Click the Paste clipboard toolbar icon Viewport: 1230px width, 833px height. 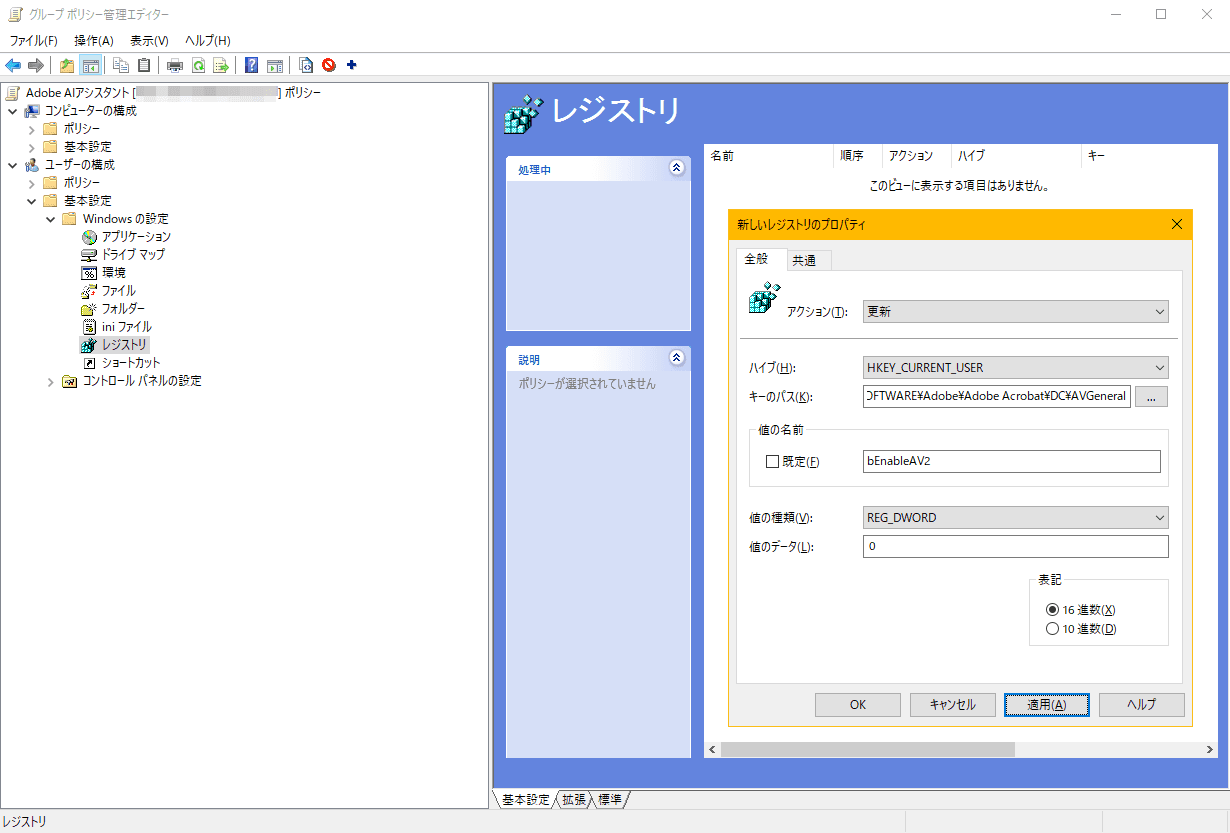point(144,65)
